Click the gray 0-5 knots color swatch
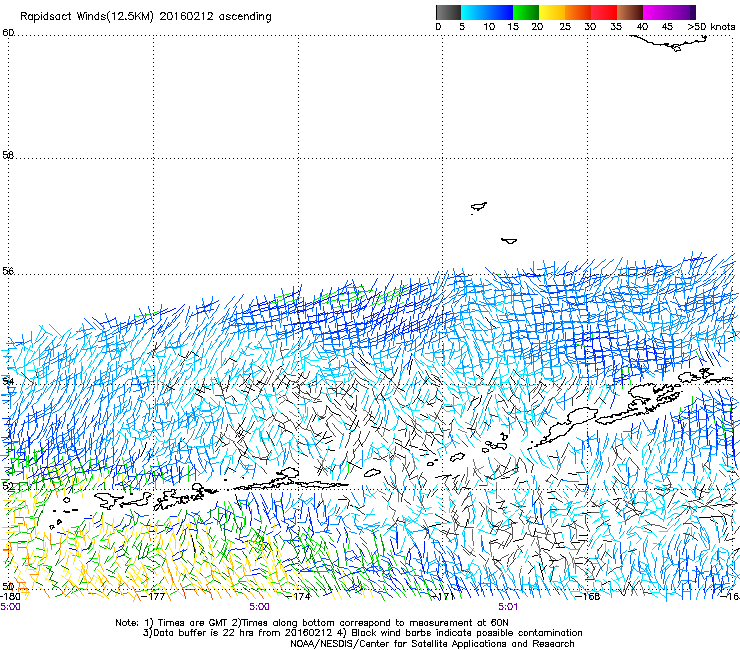 click(448, 12)
